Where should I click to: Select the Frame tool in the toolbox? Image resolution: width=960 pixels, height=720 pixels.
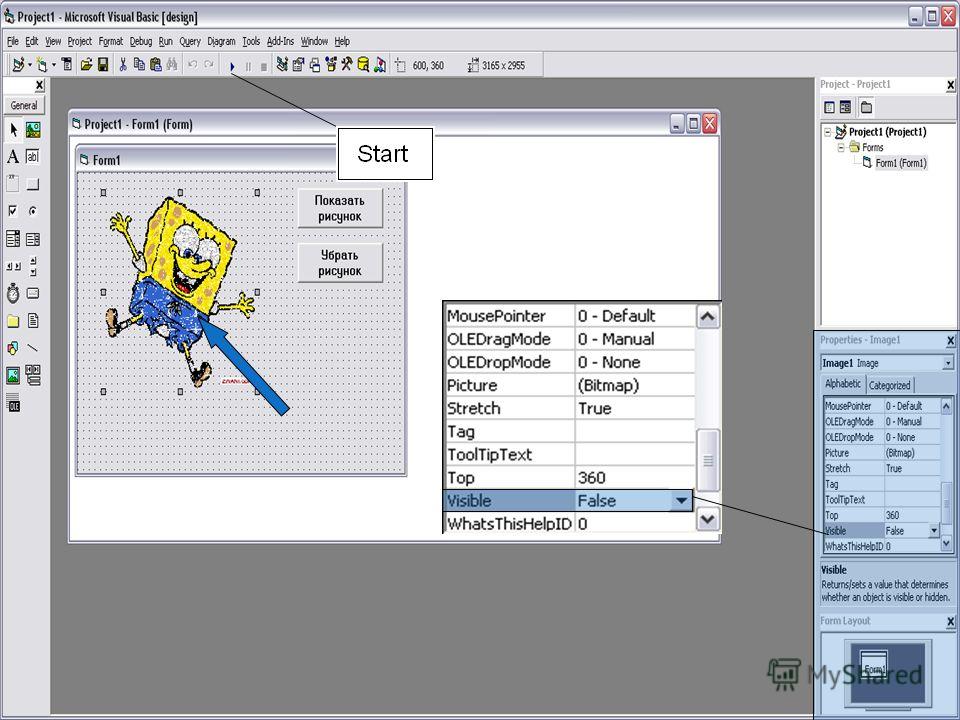(13, 184)
